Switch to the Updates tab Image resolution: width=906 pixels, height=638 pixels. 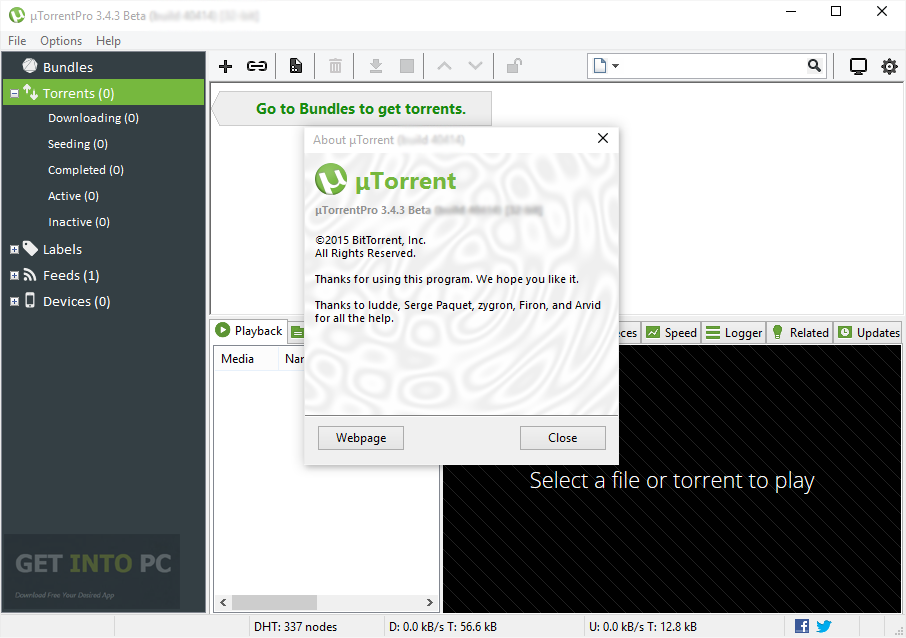(868, 333)
